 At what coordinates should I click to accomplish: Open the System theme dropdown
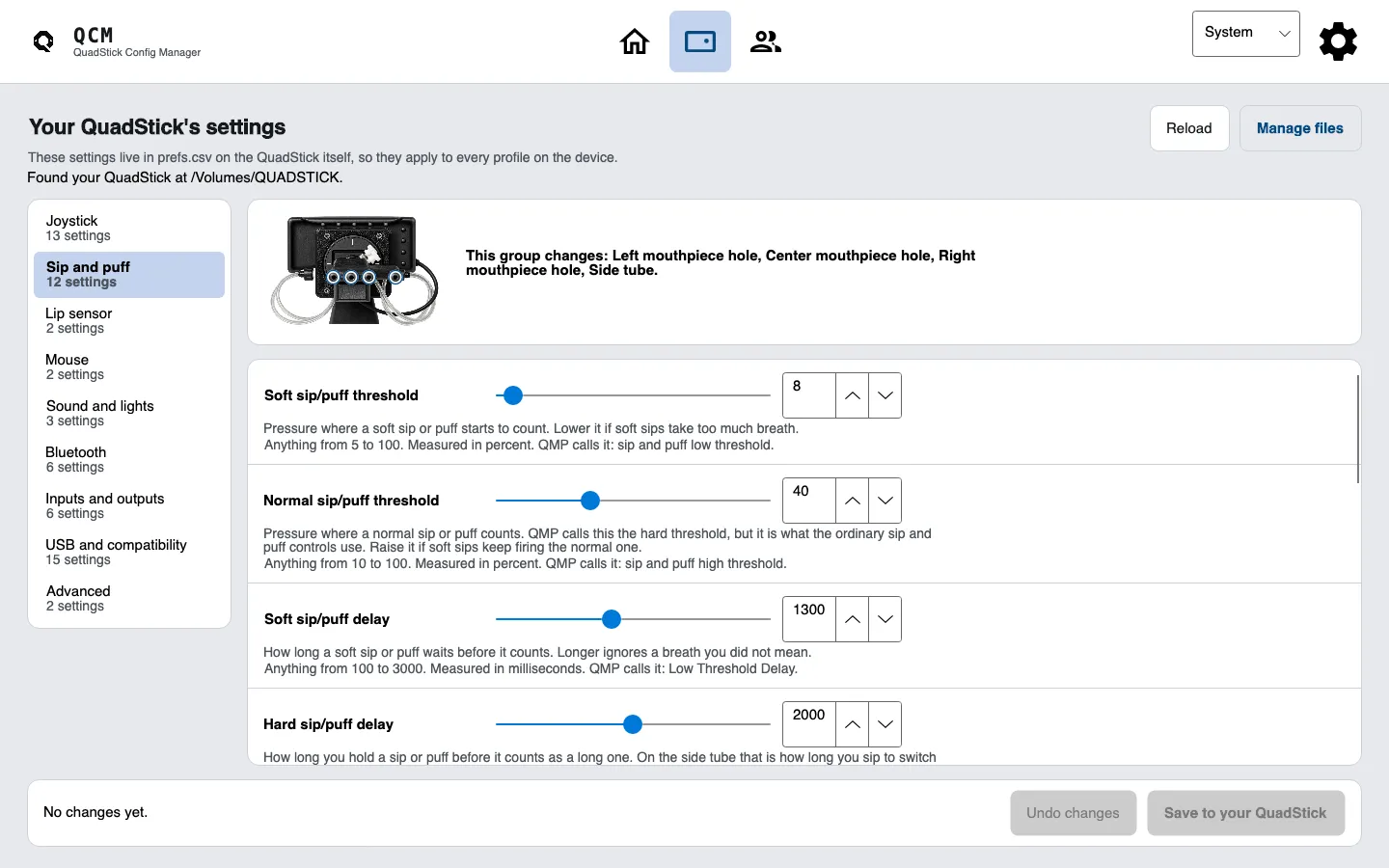click(x=1246, y=34)
